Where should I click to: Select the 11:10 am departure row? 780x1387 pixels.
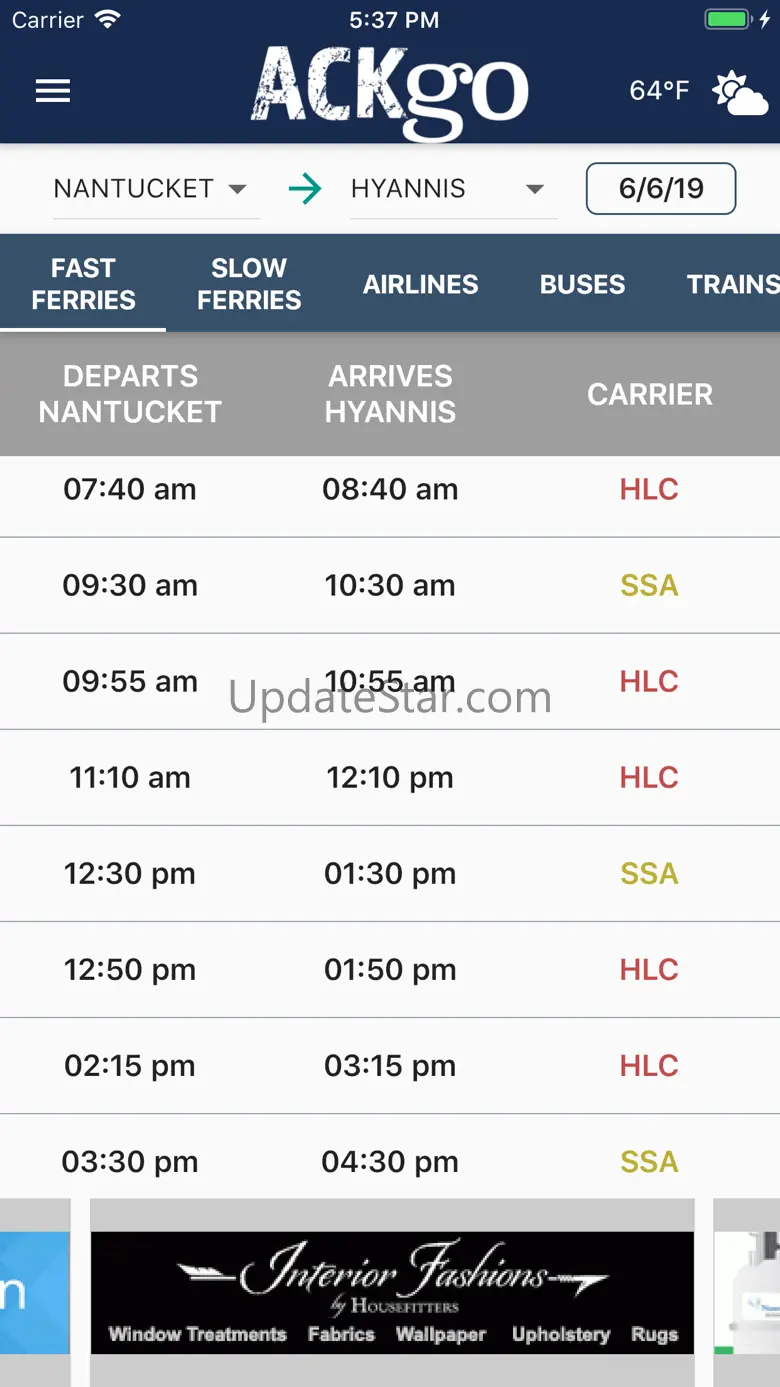click(390, 778)
